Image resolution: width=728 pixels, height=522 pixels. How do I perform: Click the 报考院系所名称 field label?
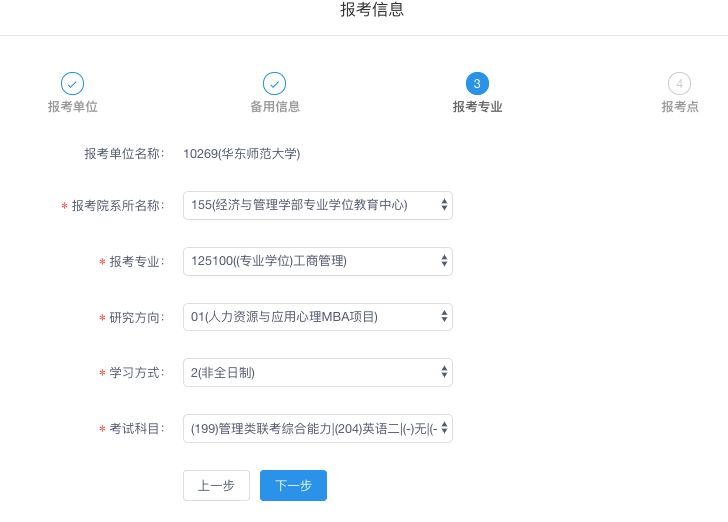117,206
